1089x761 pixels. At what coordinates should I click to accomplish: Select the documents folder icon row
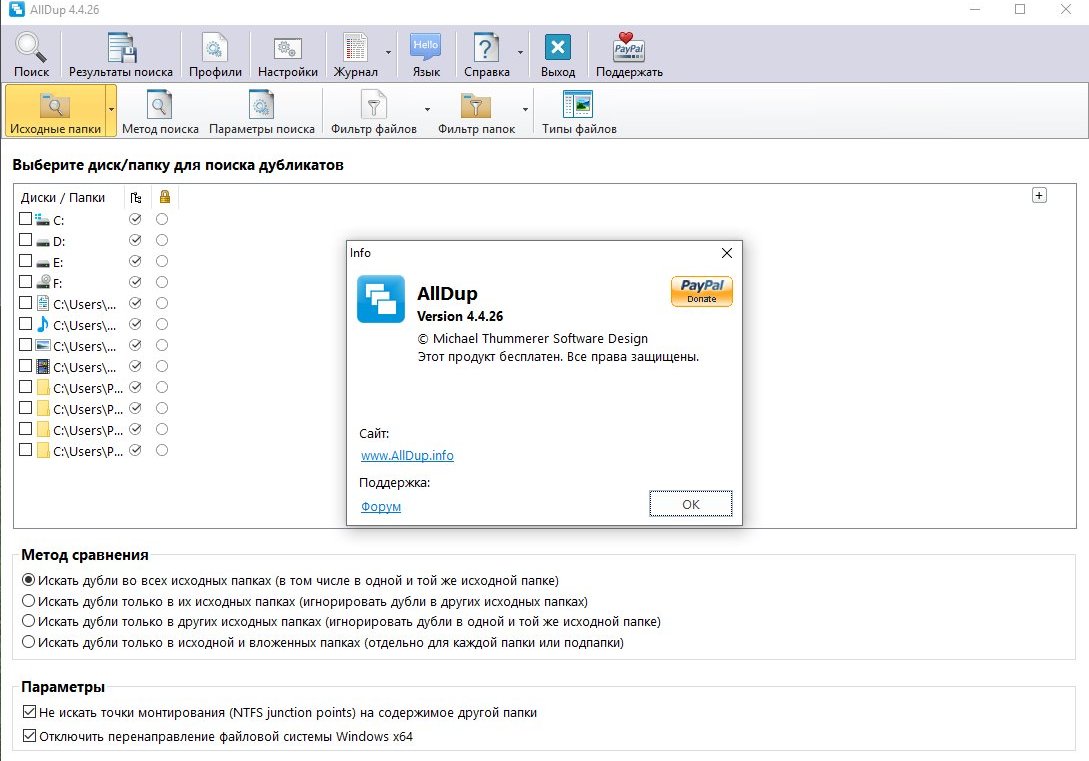tap(43, 303)
